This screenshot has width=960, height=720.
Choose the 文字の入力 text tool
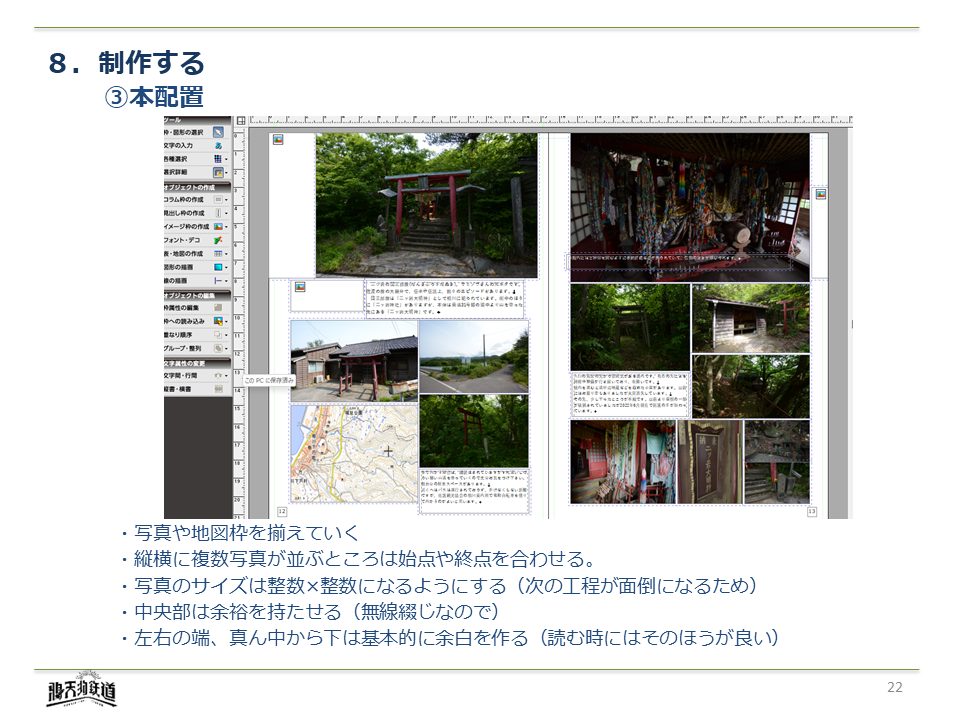[217, 145]
